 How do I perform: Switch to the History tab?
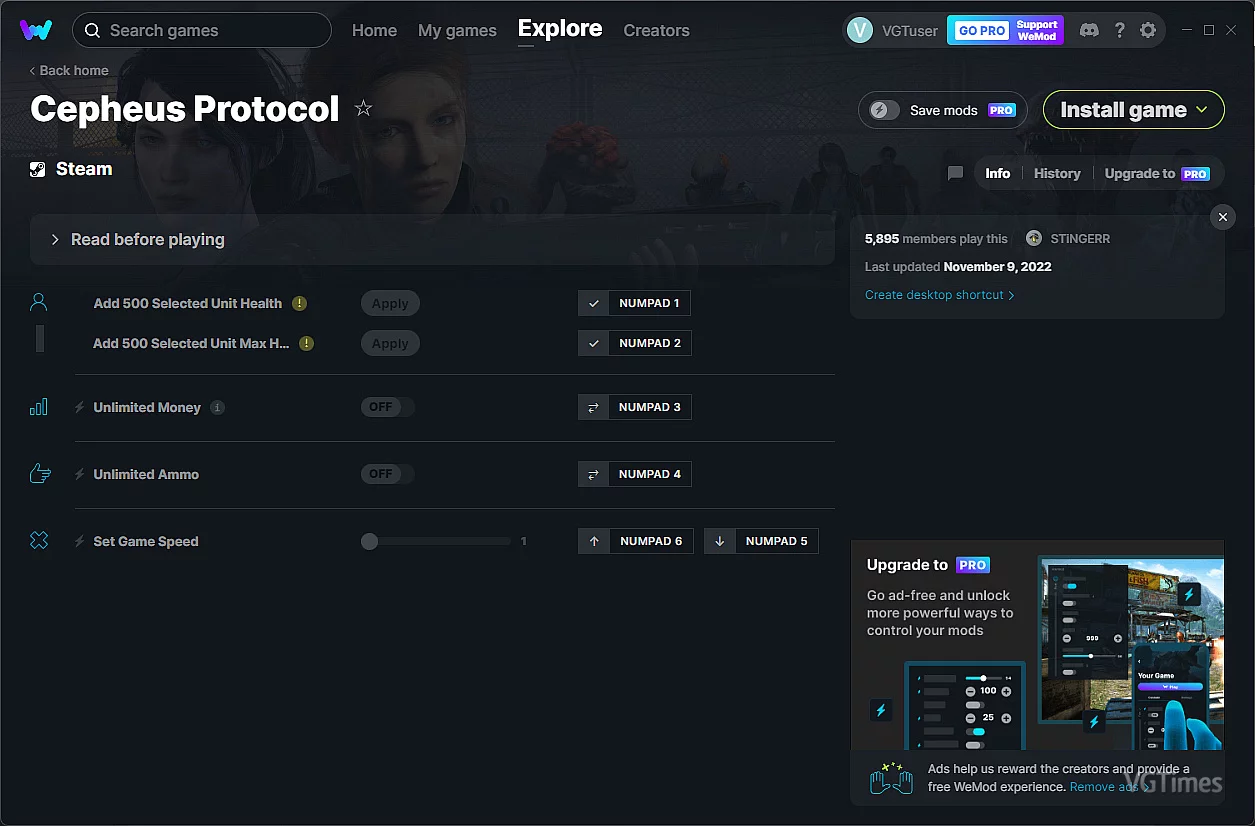(x=1057, y=173)
